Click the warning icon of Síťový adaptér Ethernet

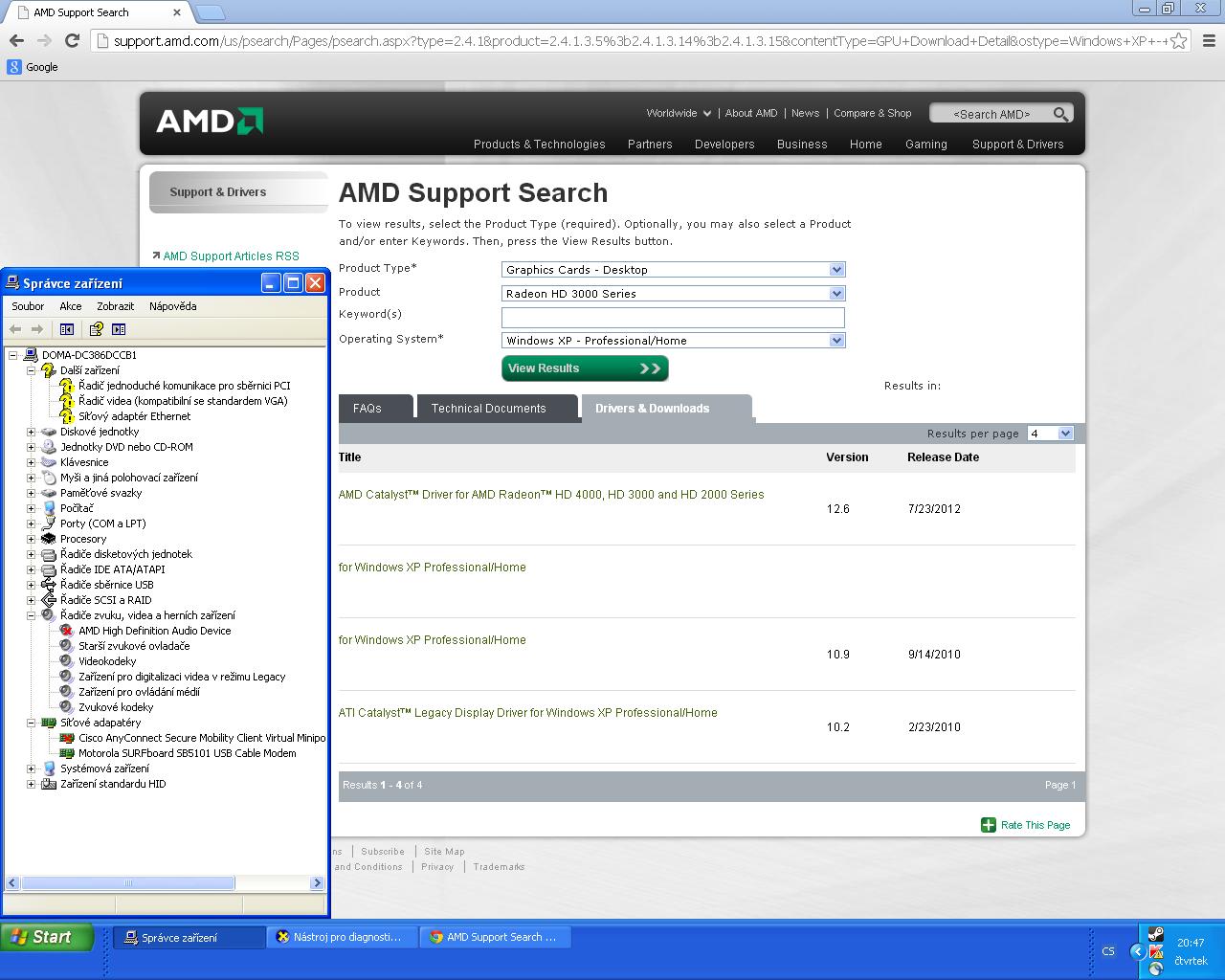coord(66,416)
